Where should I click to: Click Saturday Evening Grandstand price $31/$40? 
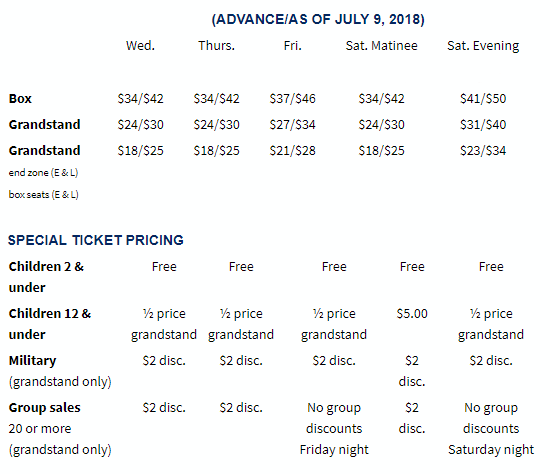(x=483, y=125)
